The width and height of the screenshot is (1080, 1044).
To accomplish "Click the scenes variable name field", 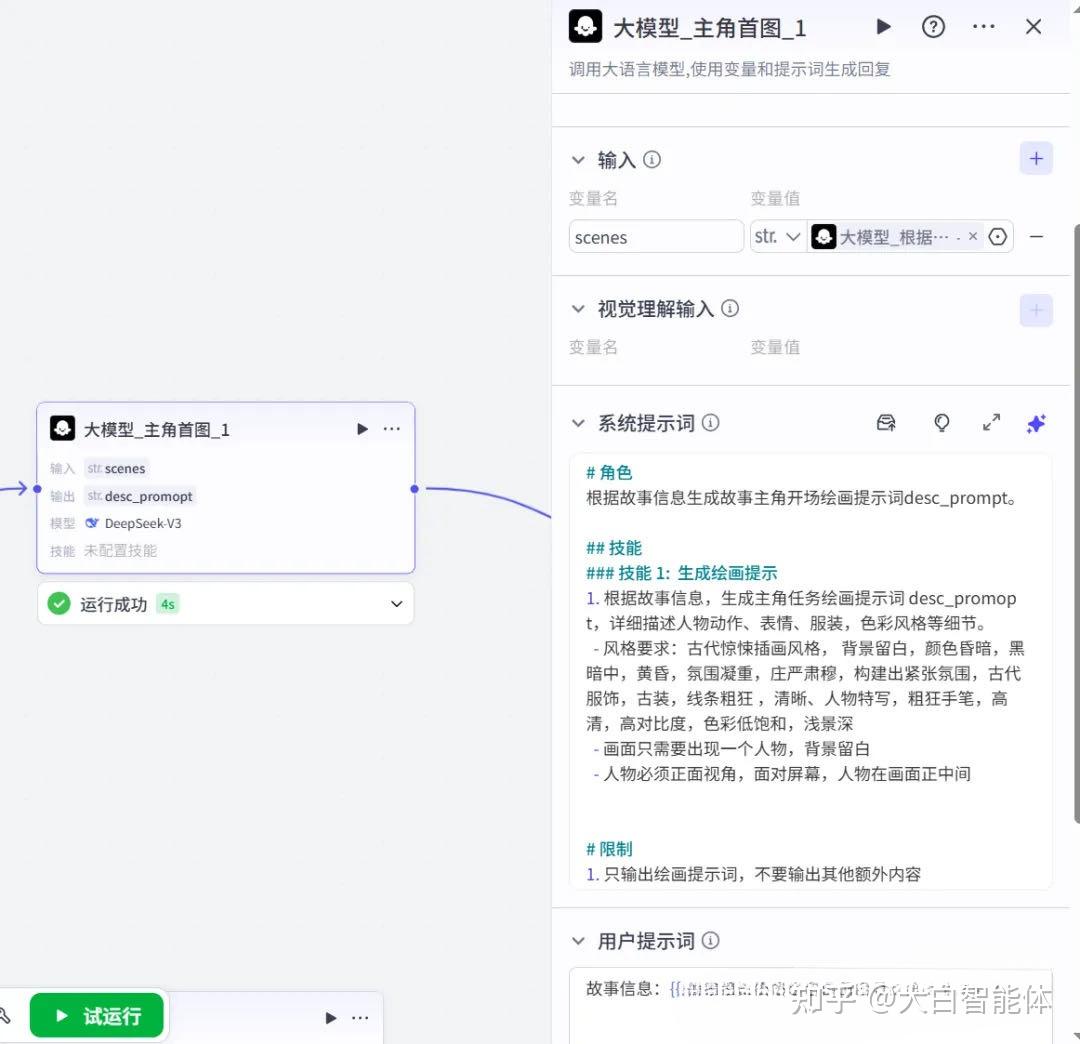I will click(656, 237).
